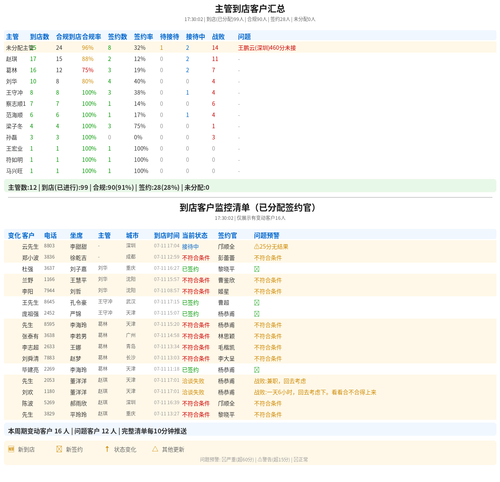Click the 已签约 status in row 3637
The width and height of the screenshot is (500, 482).
[190, 269]
